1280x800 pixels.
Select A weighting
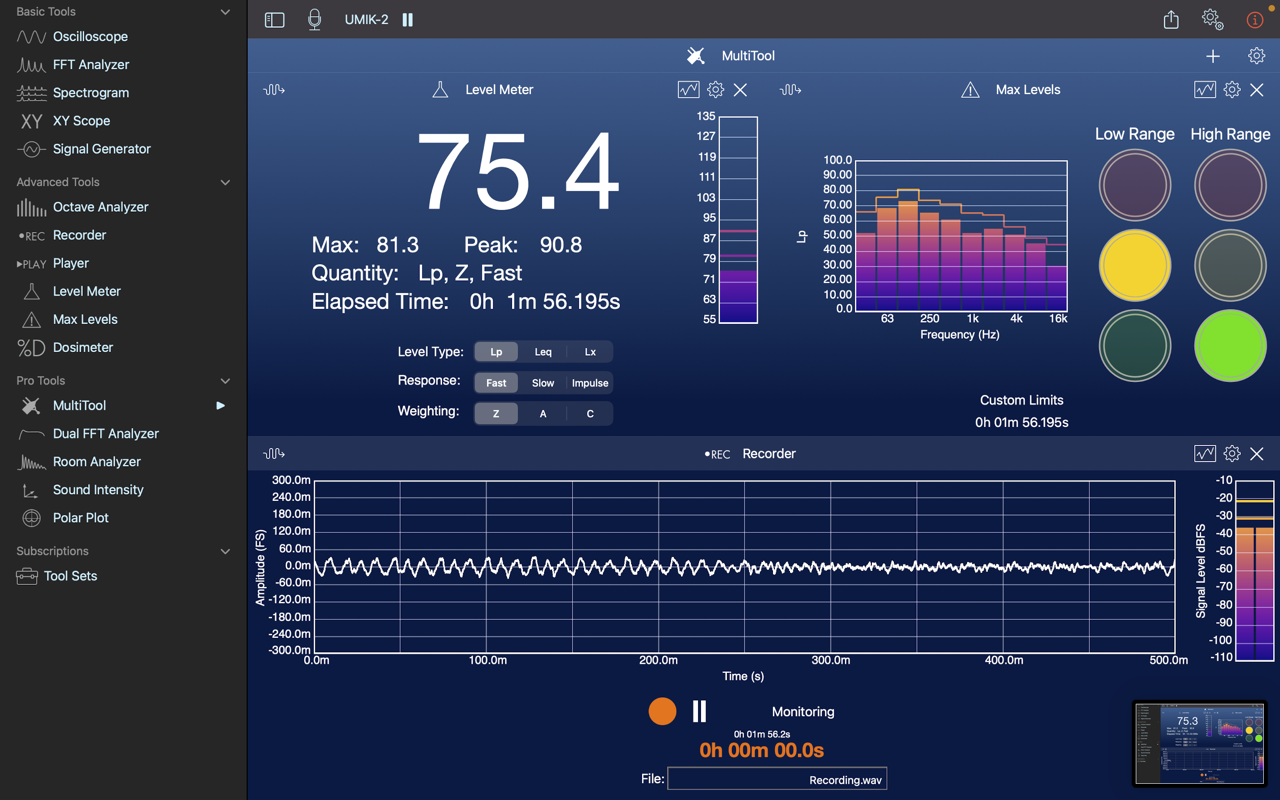click(x=543, y=414)
